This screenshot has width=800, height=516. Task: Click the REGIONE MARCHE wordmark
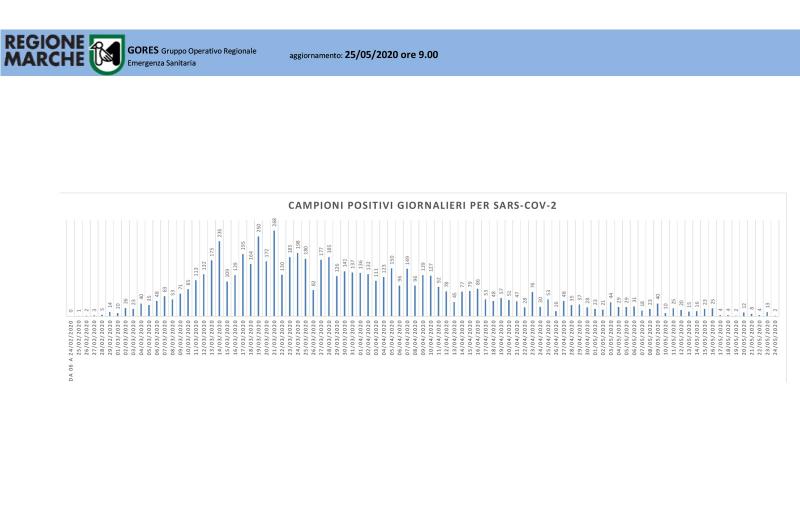click(x=44, y=51)
